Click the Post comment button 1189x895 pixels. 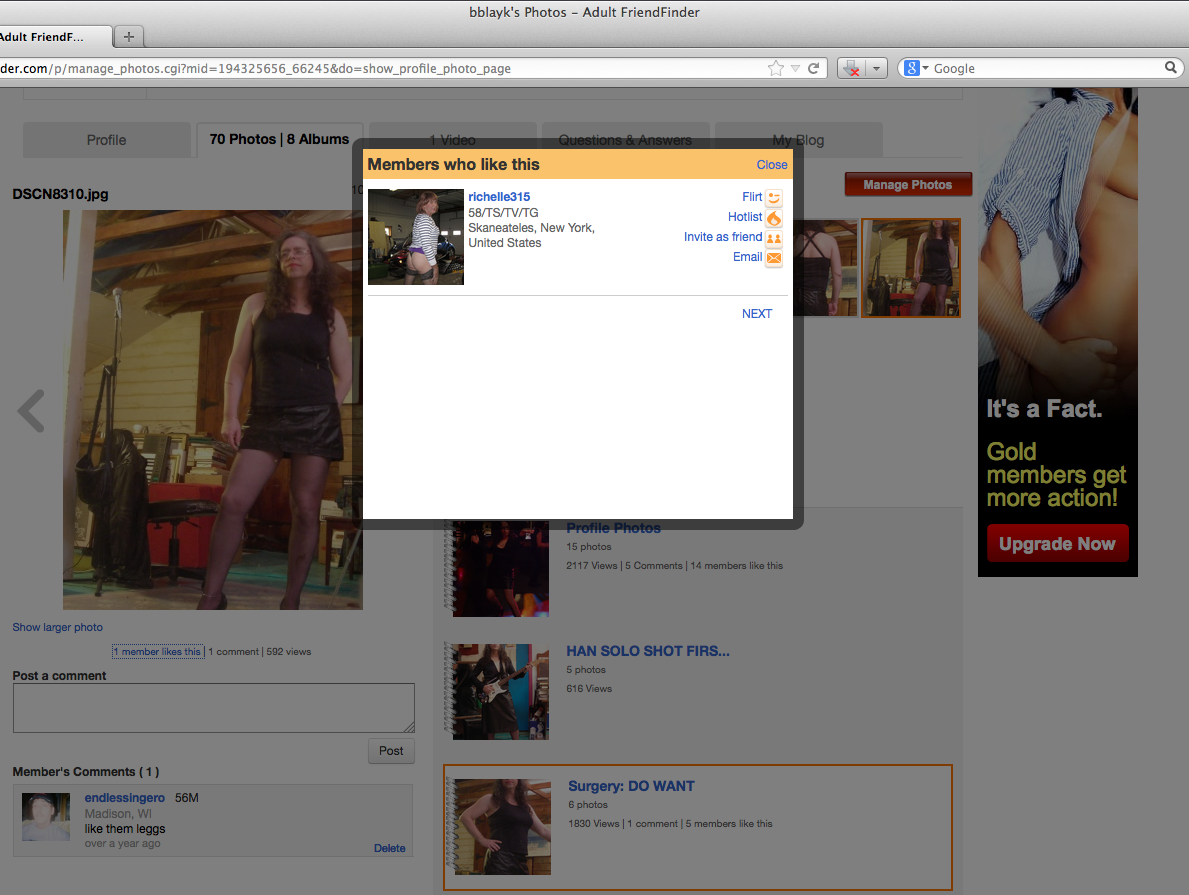391,751
